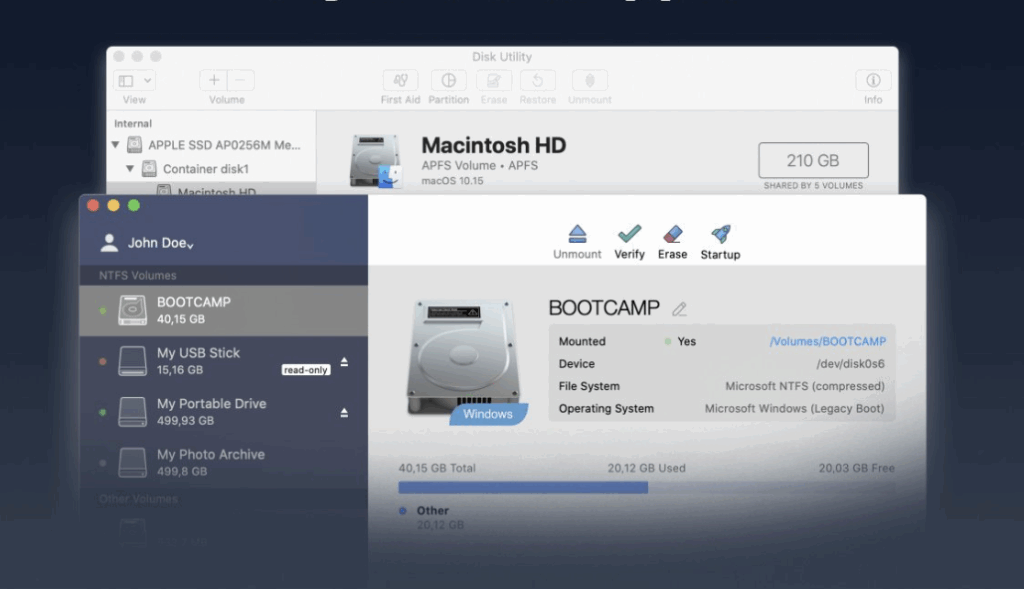This screenshot has width=1024, height=589.
Task: Click Unmount in Disk Utility toolbar
Action: [590, 87]
